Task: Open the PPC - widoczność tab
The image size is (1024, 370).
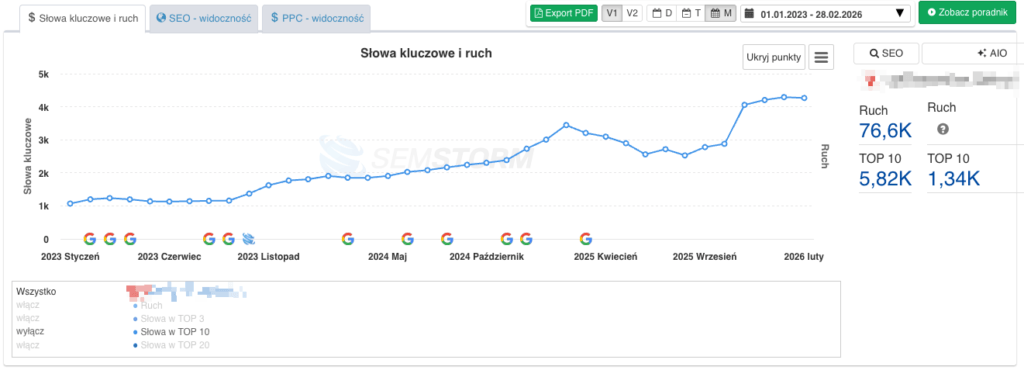Action: pos(317,18)
